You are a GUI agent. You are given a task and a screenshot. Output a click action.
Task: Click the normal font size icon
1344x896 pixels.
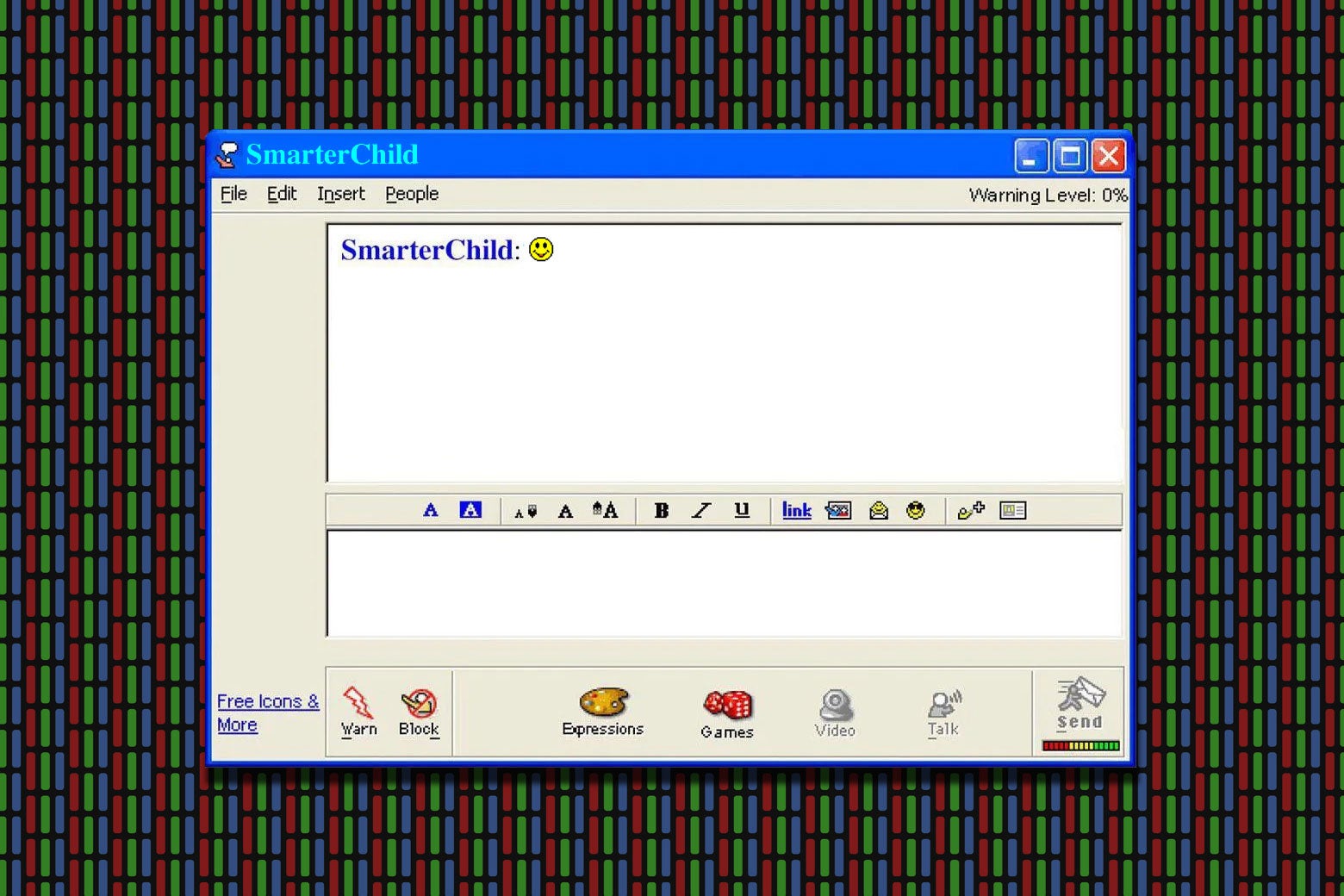tap(565, 511)
